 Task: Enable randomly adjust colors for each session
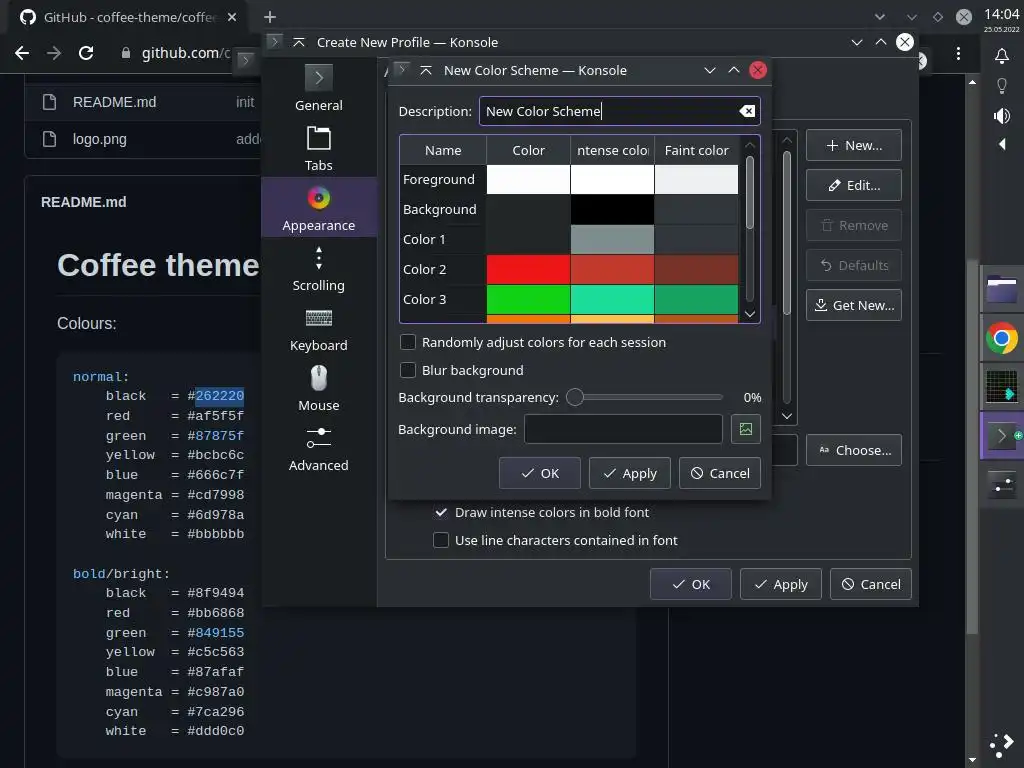click(x=408, y=342)
